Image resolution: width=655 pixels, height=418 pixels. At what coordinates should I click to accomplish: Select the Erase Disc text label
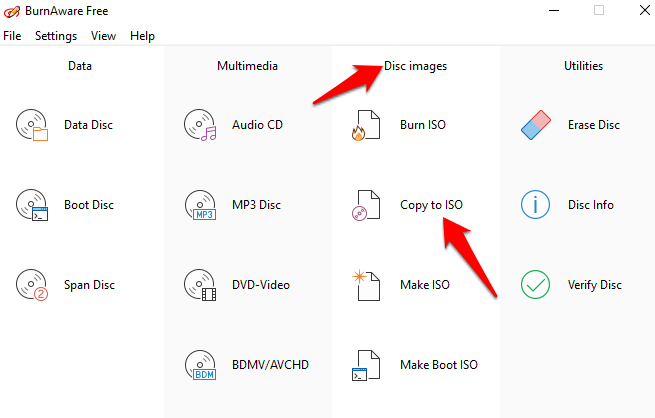pyautogui.click(x=594, y=125)
